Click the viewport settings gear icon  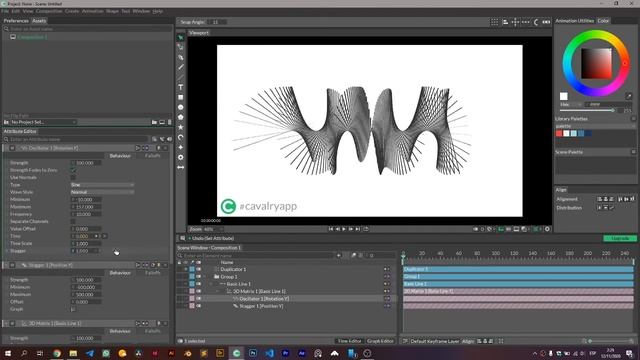[x=547, y=229]
